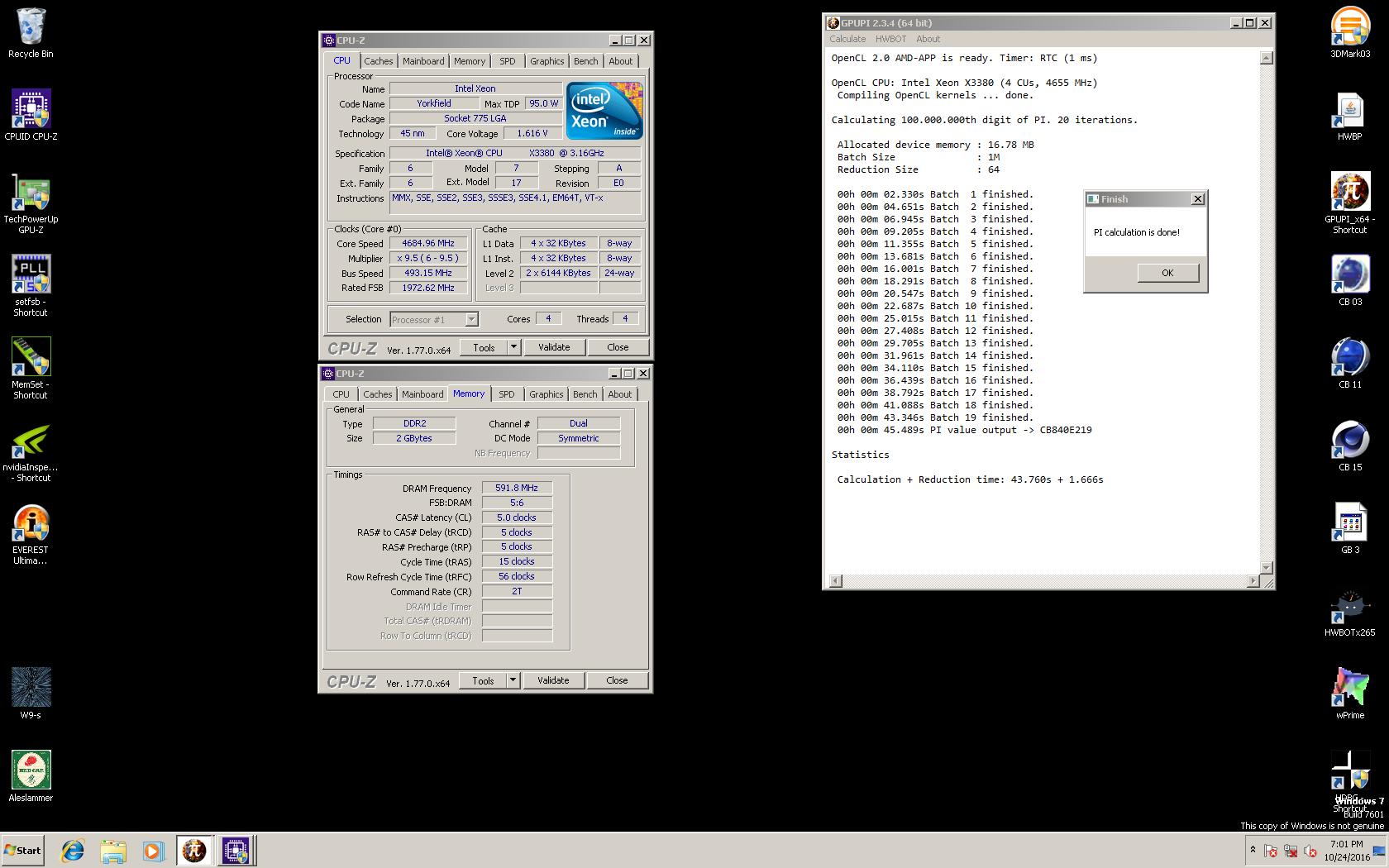Close the Finish dialog with X
This screenshot has width=1389, height=868.
tap(1197, 199)
